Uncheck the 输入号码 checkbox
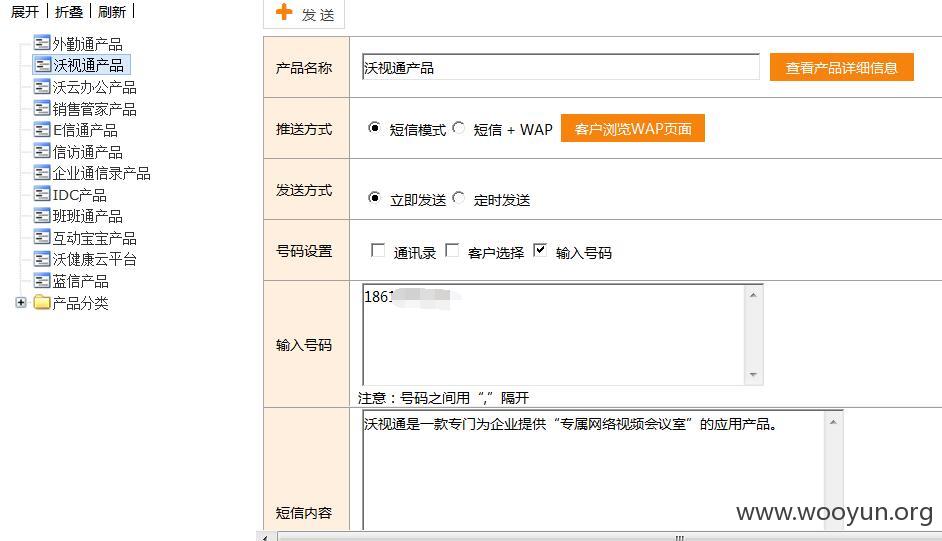The width and height of the screenshot is (942, 541). point(540,250)
